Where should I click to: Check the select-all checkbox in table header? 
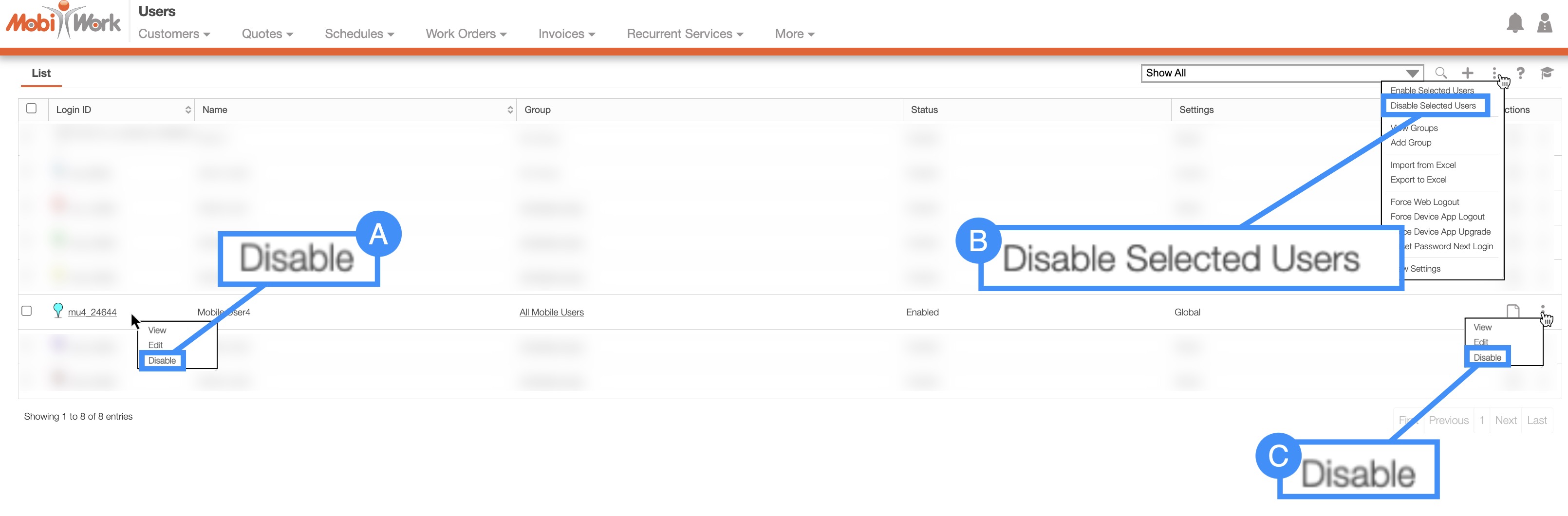tap(32, 108)
